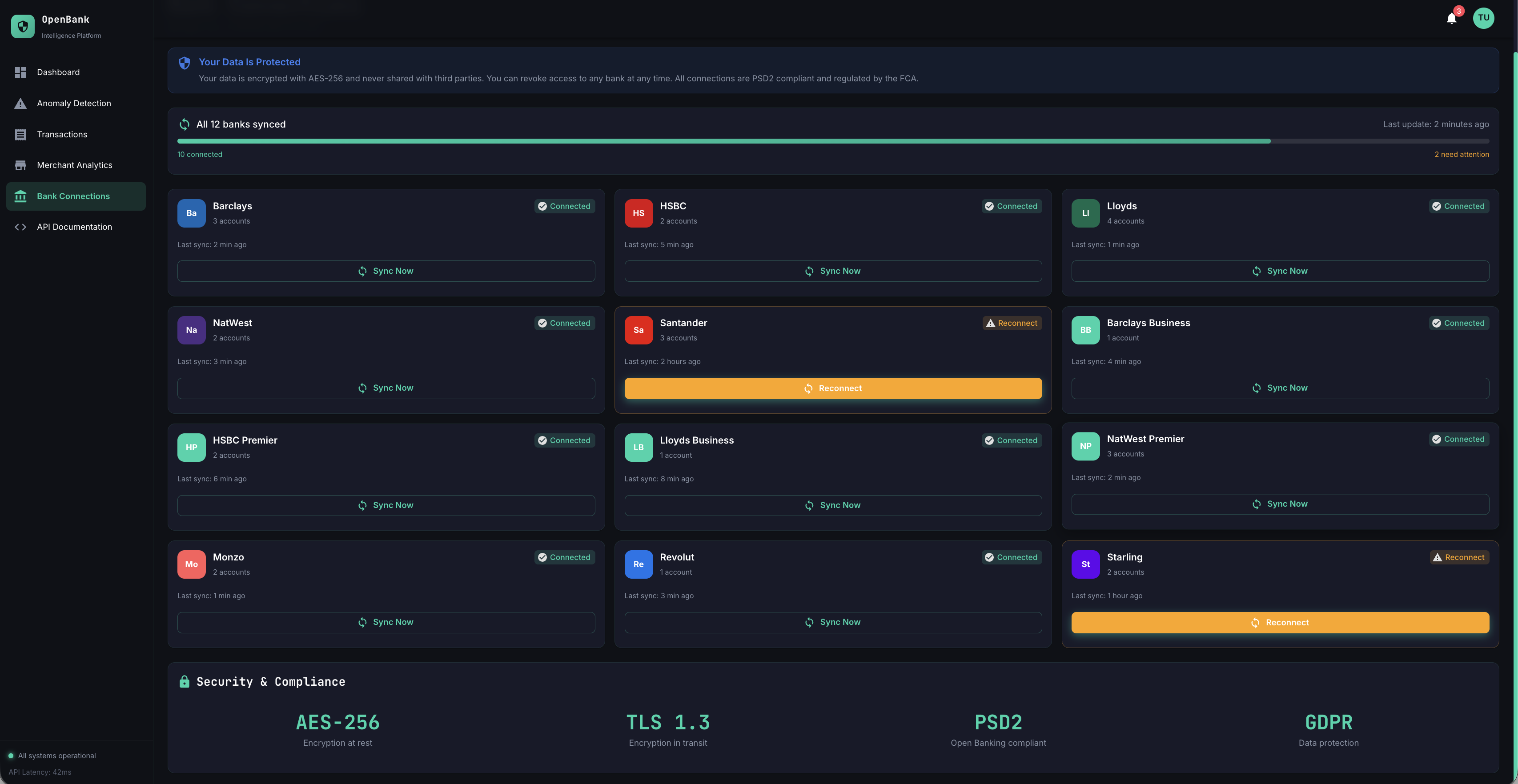This screenshot has height=784, width=1518.
Task: Click the Barclays Ba logo tile
Action: coord(192,213)
